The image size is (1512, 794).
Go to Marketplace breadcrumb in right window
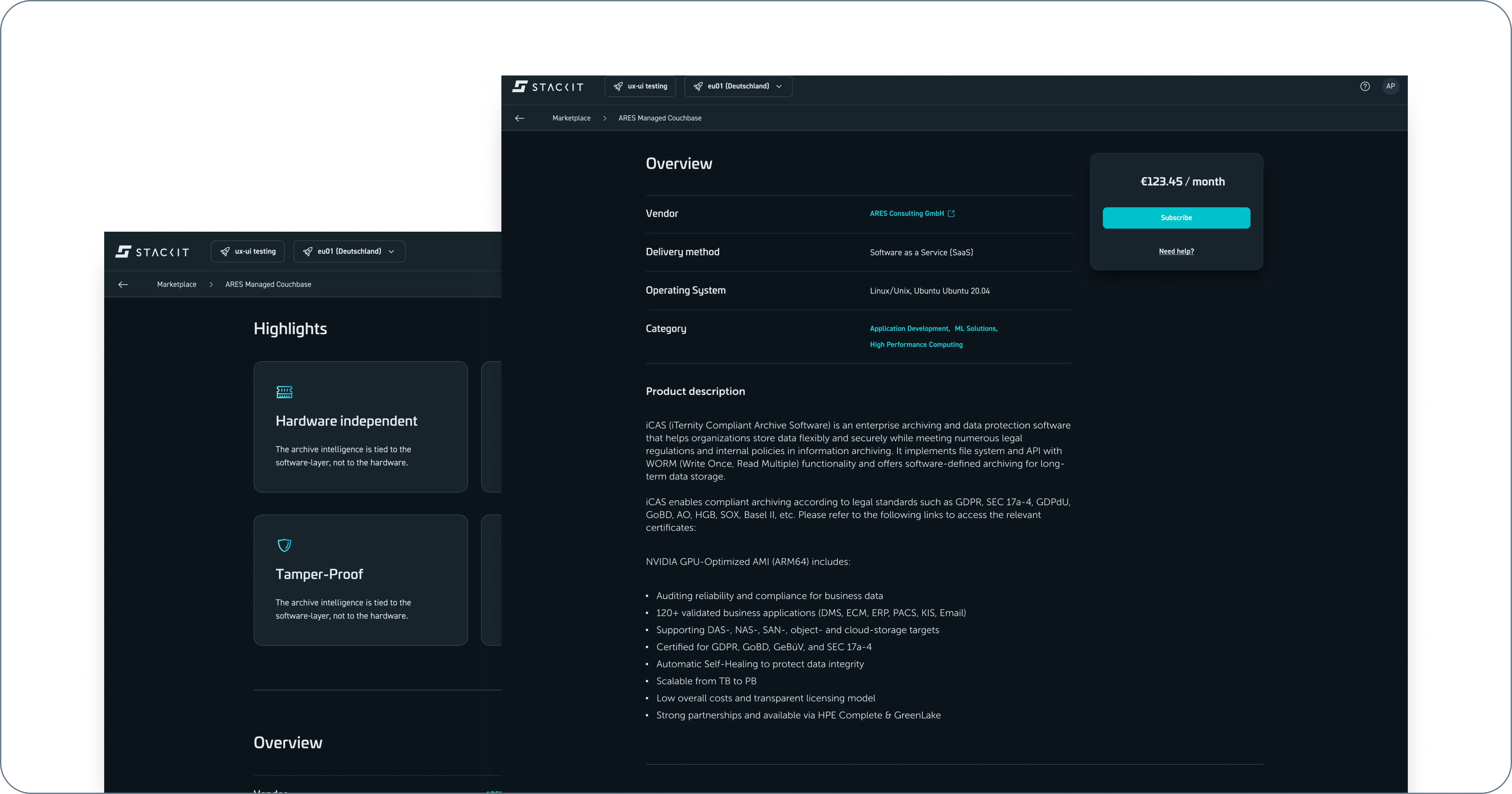point(571,118)
